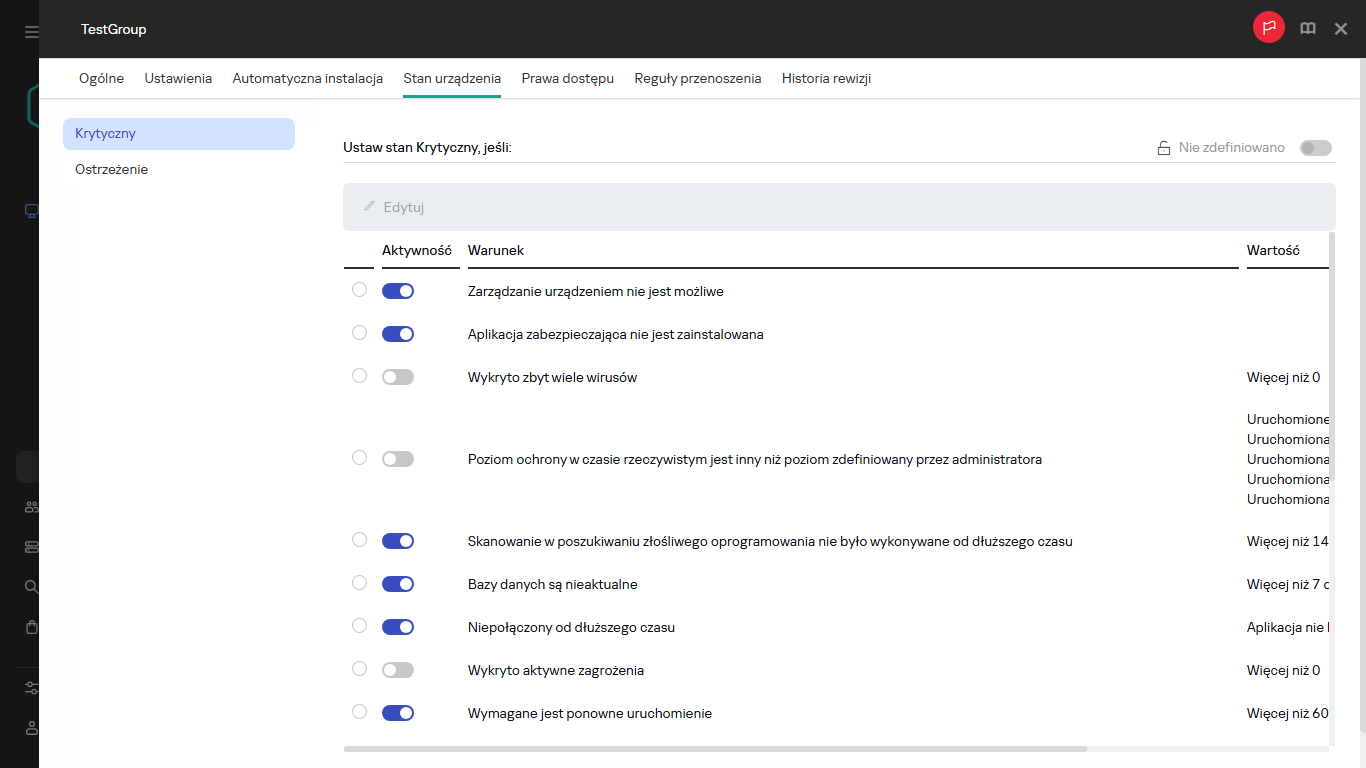Switch to the Prawa dostępu tab
Image resolution: width=1366 pixels, height=768 pixels.
tap(567, 78)
